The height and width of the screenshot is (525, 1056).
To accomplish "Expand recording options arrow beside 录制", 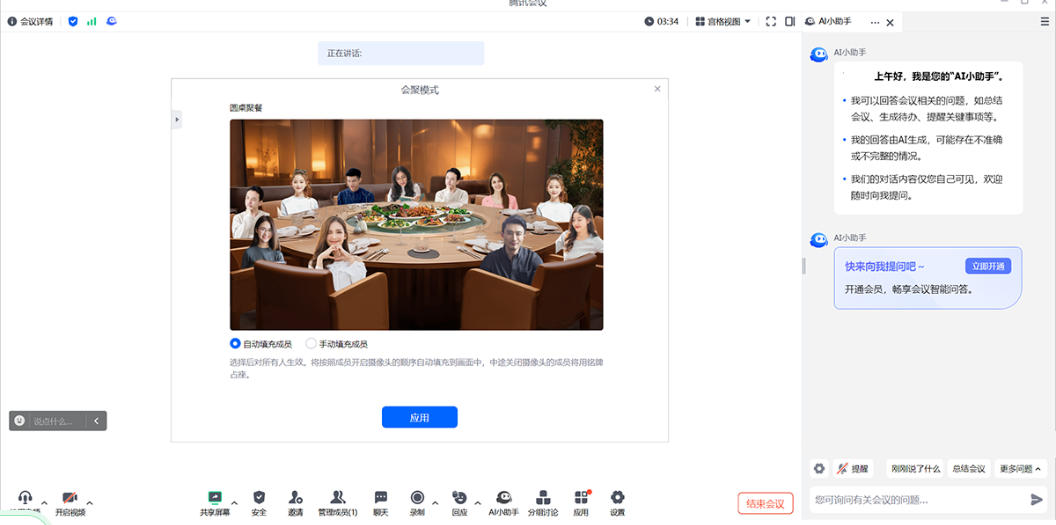I will coord(434,502).
